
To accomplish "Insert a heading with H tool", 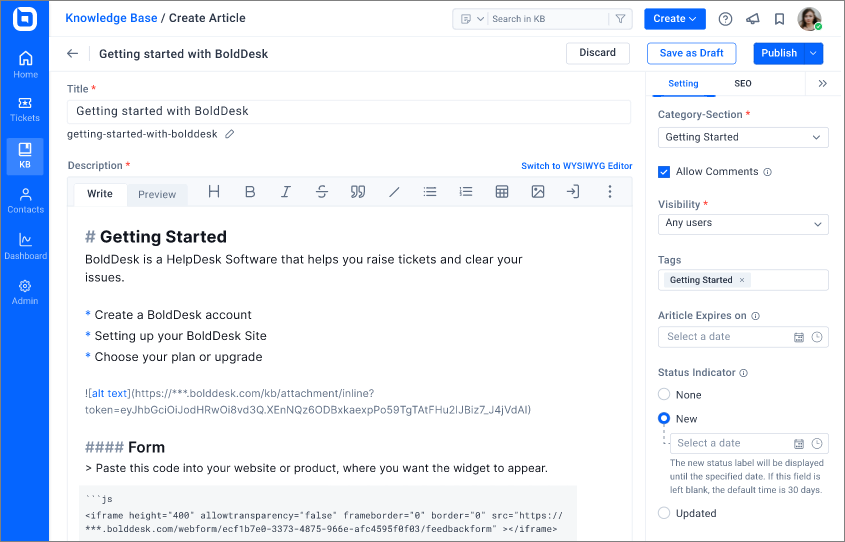I will coord(214,192).
